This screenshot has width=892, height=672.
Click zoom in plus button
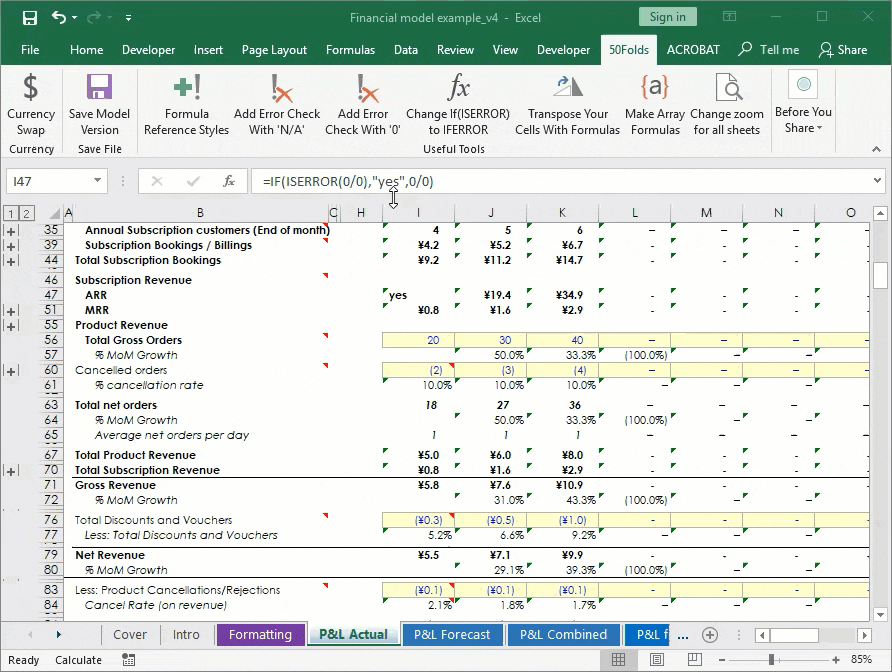pyautogui.click(x=836, y=660)
